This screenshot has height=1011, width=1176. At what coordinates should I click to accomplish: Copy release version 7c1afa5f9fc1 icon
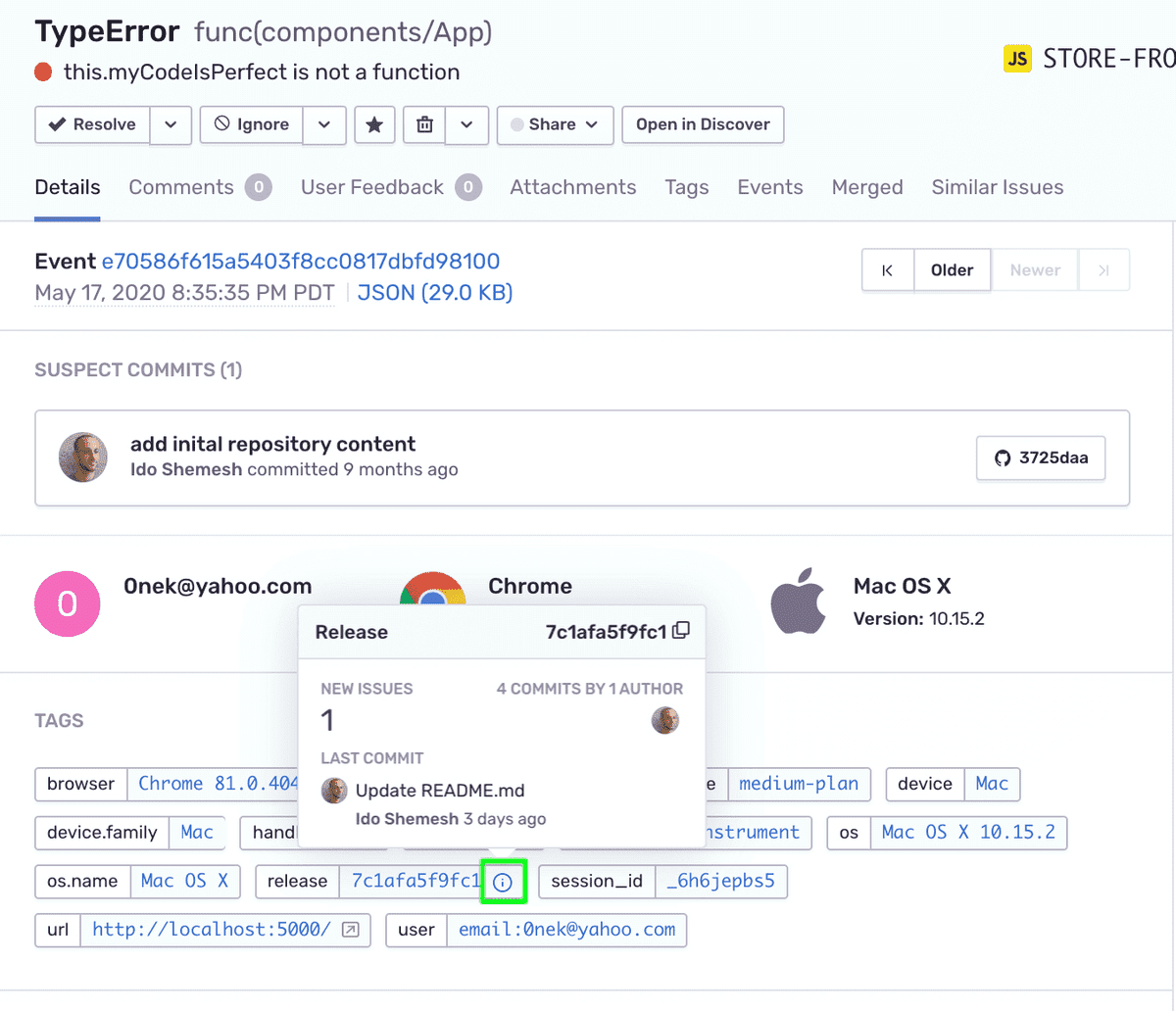pyautogui.click(x=681, y=631)
